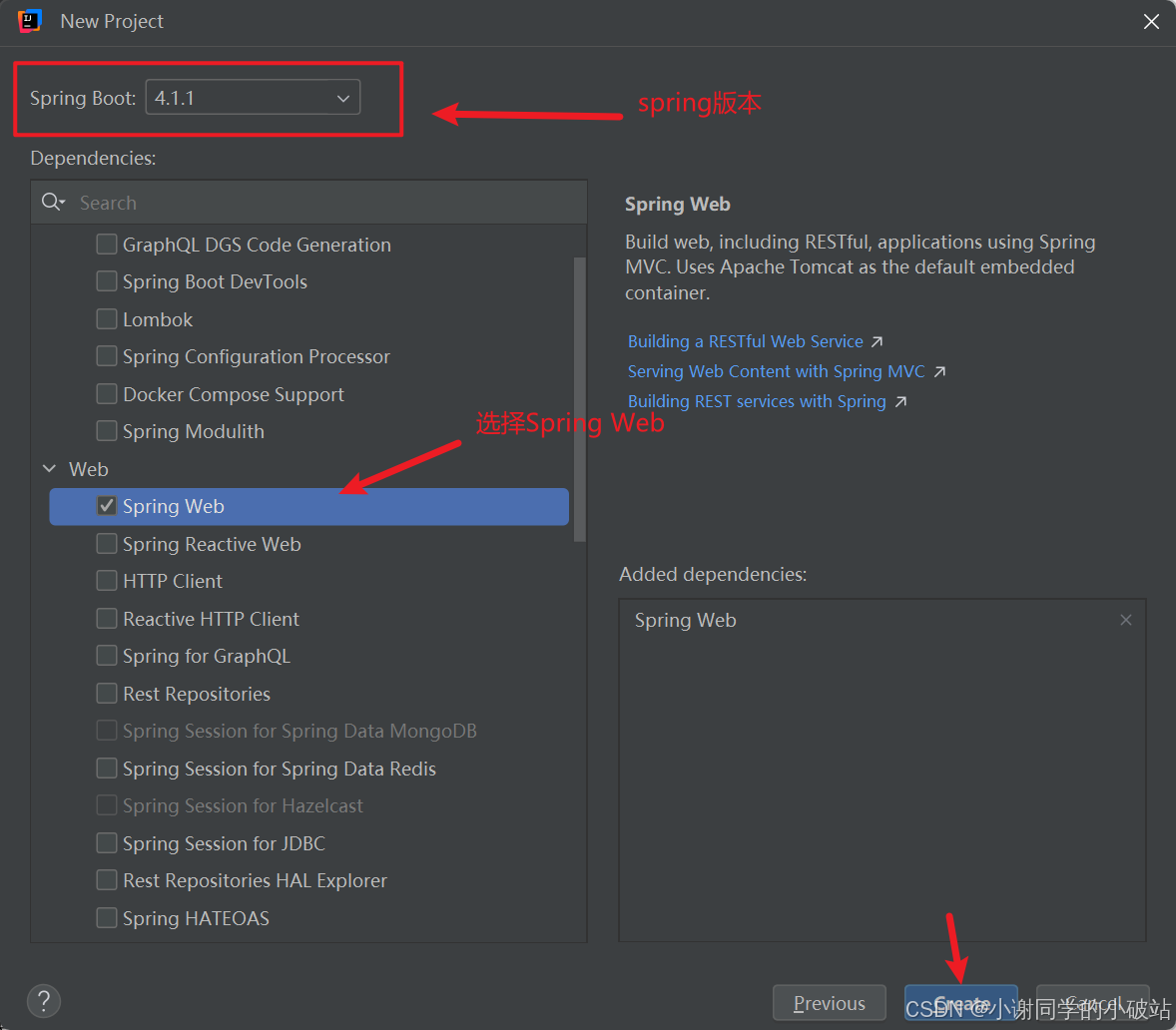Tick the Spring HATEOAS checkbox
Image resolution: width=1176 pixels, height=1030 pixels.
[x=107, y=917]
